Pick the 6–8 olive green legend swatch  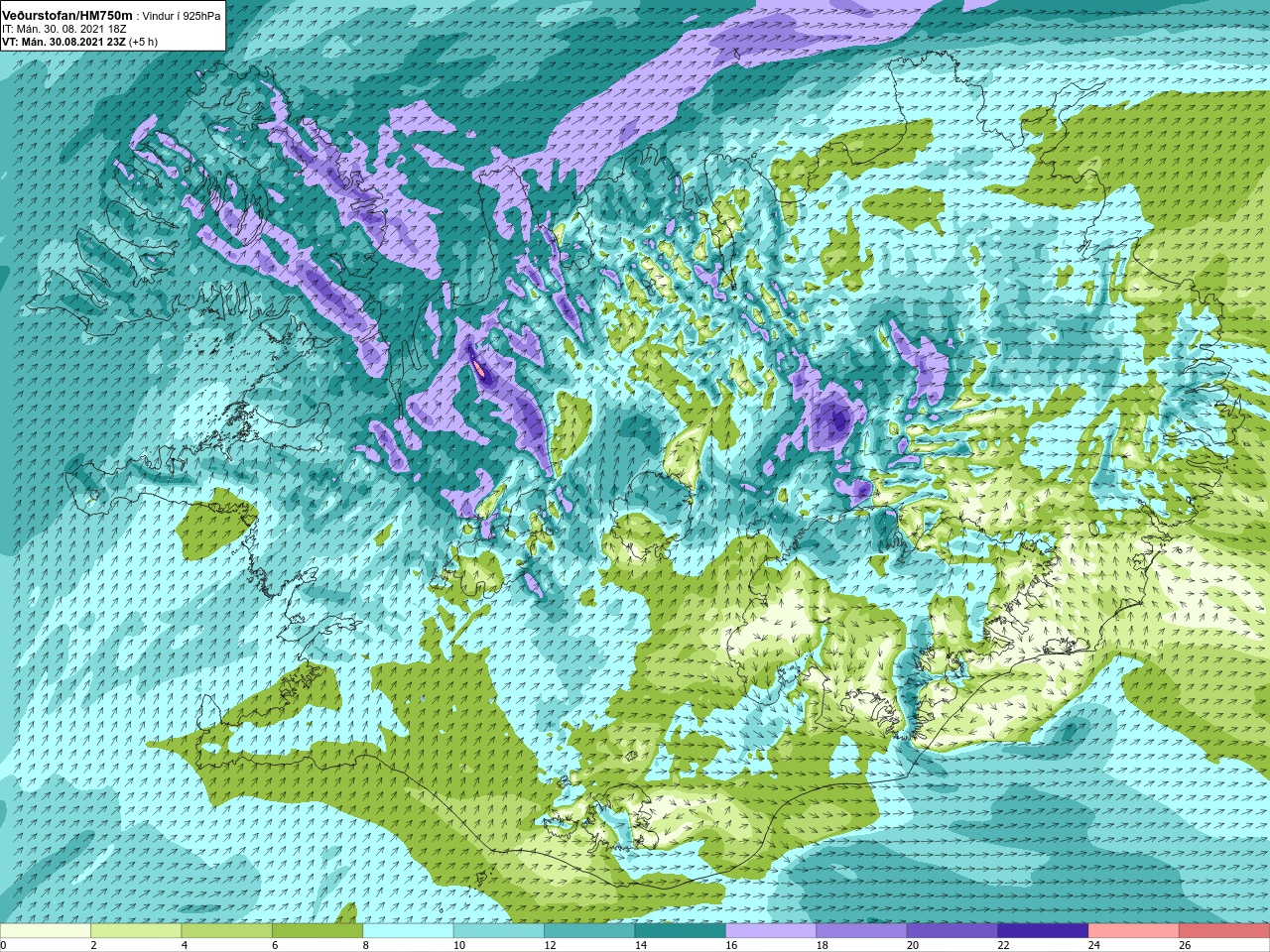point(317,931)
